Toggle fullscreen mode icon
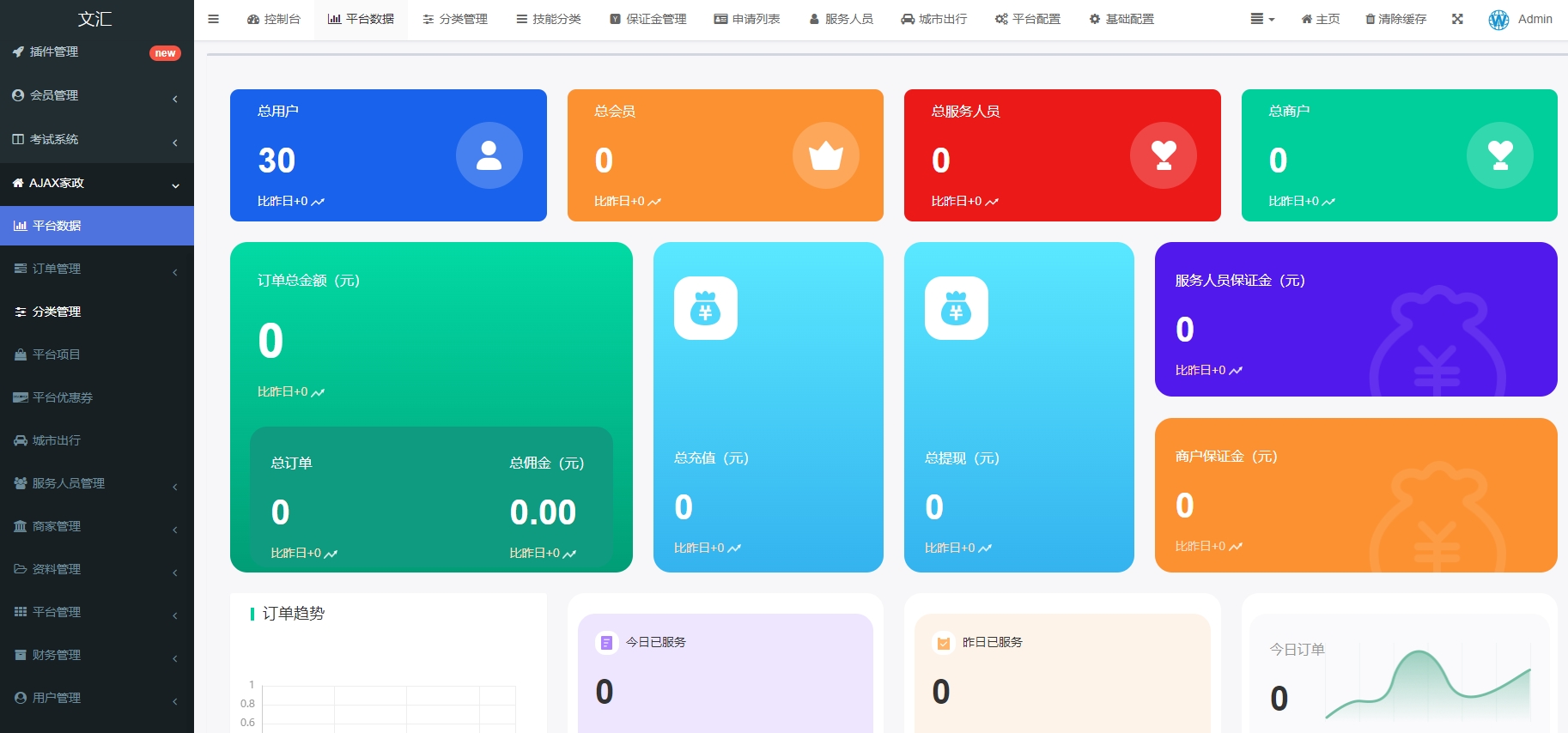This screenshot has width=1568, height=733. click(x=1457, y=19)
